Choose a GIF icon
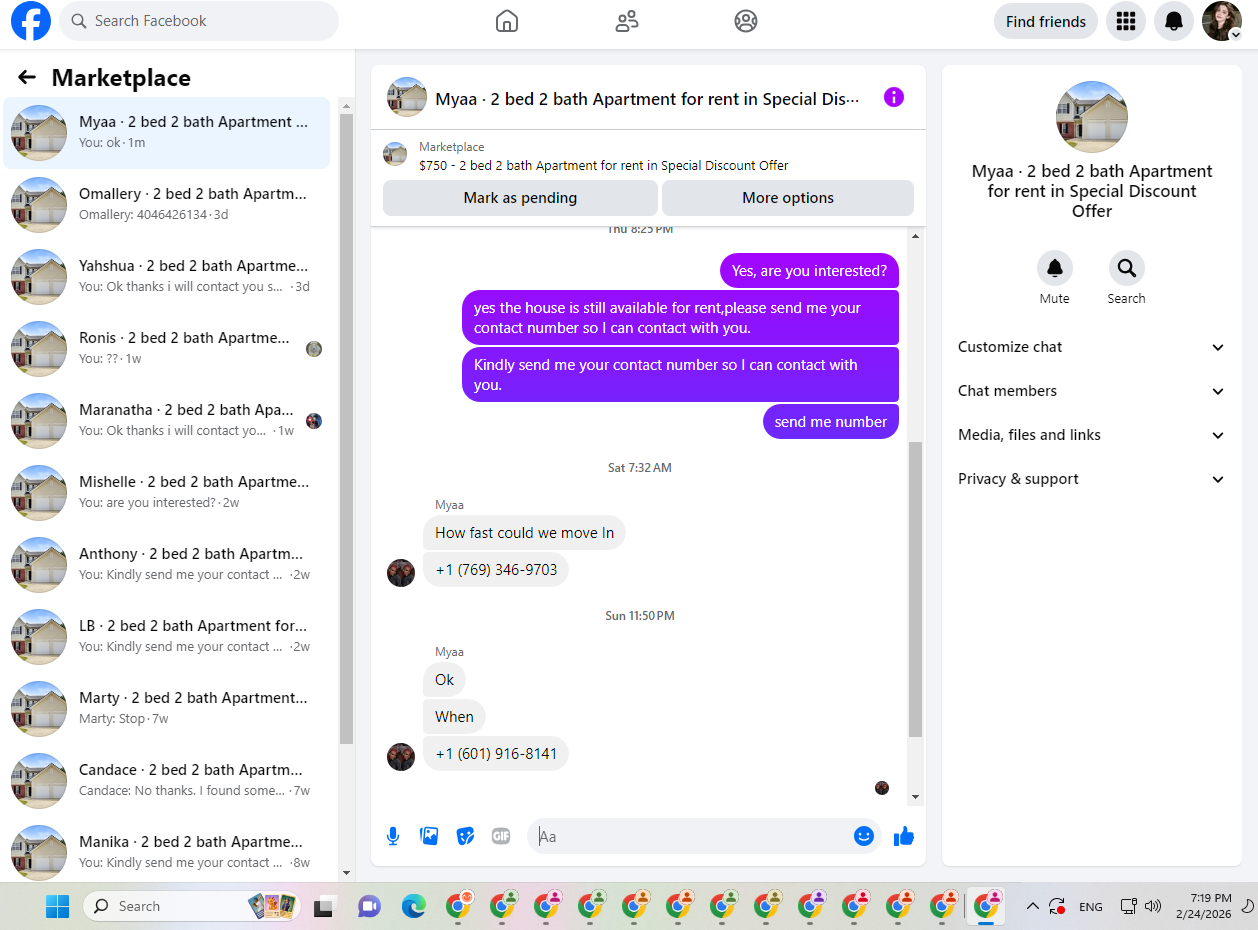 [x=501, y=836]
